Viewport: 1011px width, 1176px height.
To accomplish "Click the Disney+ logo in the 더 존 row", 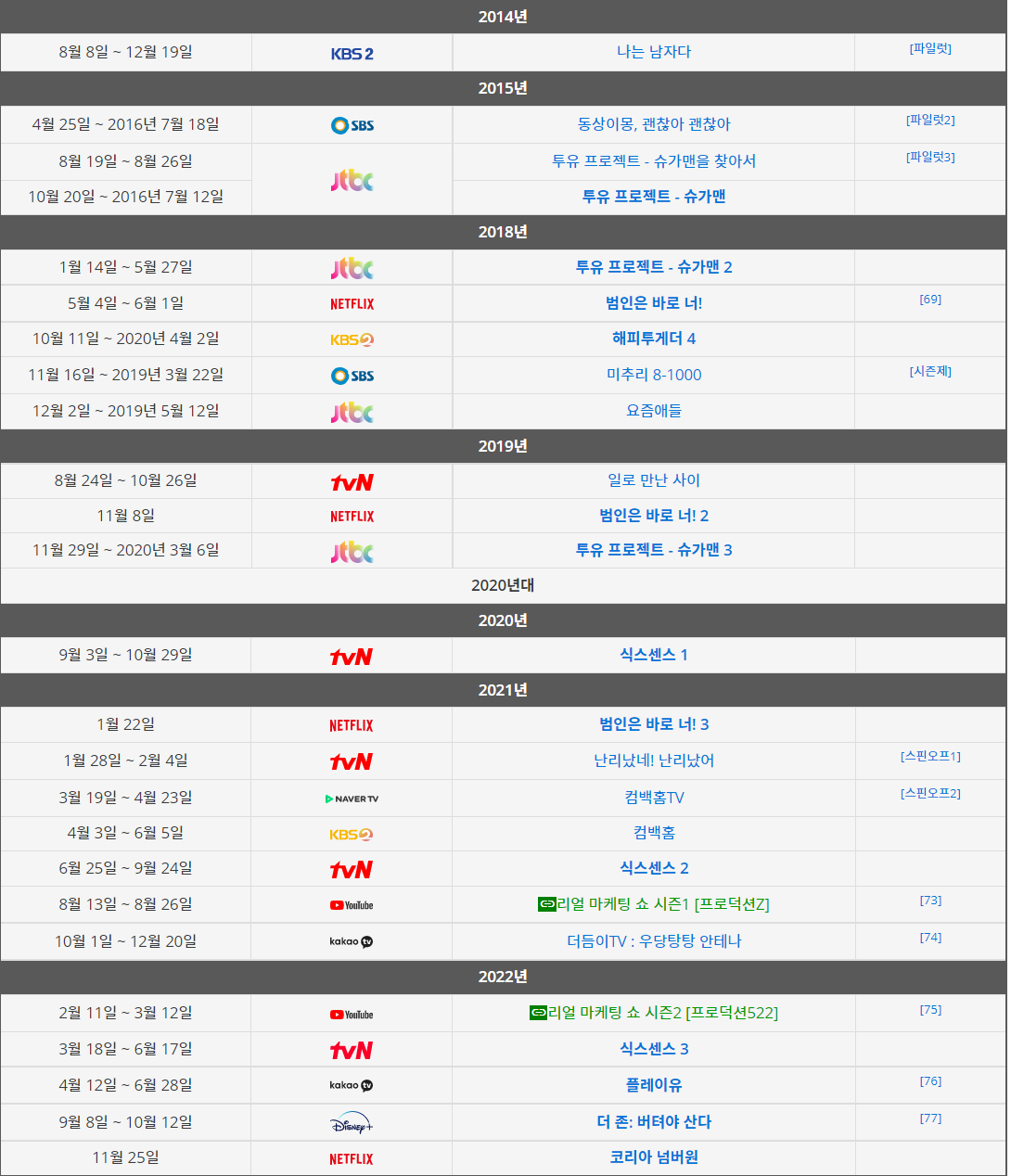I will 352,1123.
